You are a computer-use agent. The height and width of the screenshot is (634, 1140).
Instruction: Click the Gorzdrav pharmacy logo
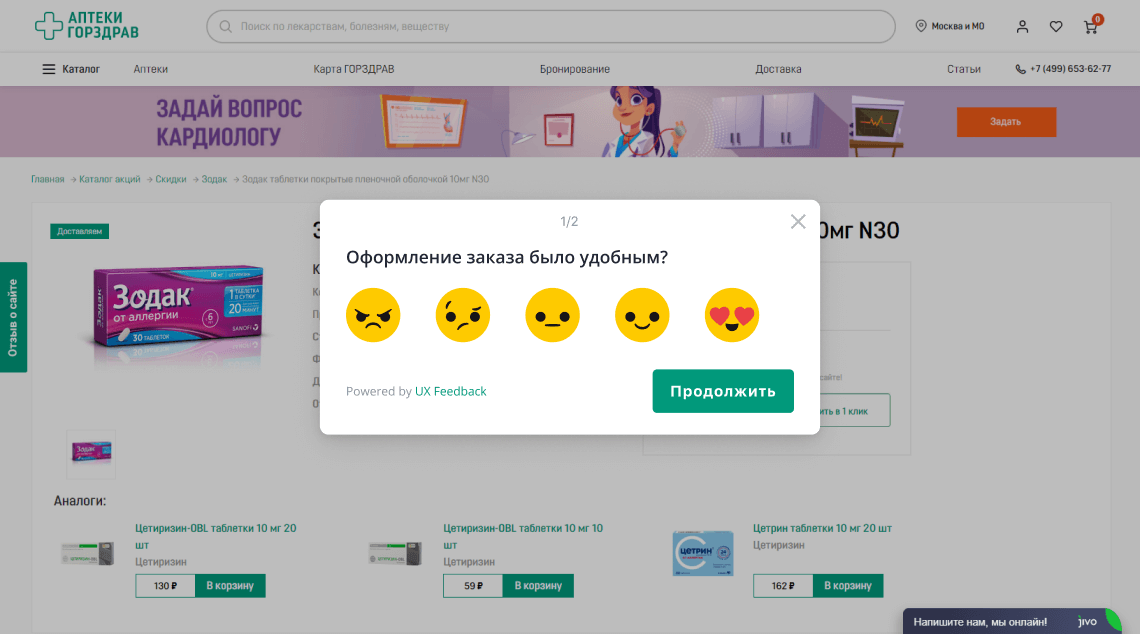point(87,26)
